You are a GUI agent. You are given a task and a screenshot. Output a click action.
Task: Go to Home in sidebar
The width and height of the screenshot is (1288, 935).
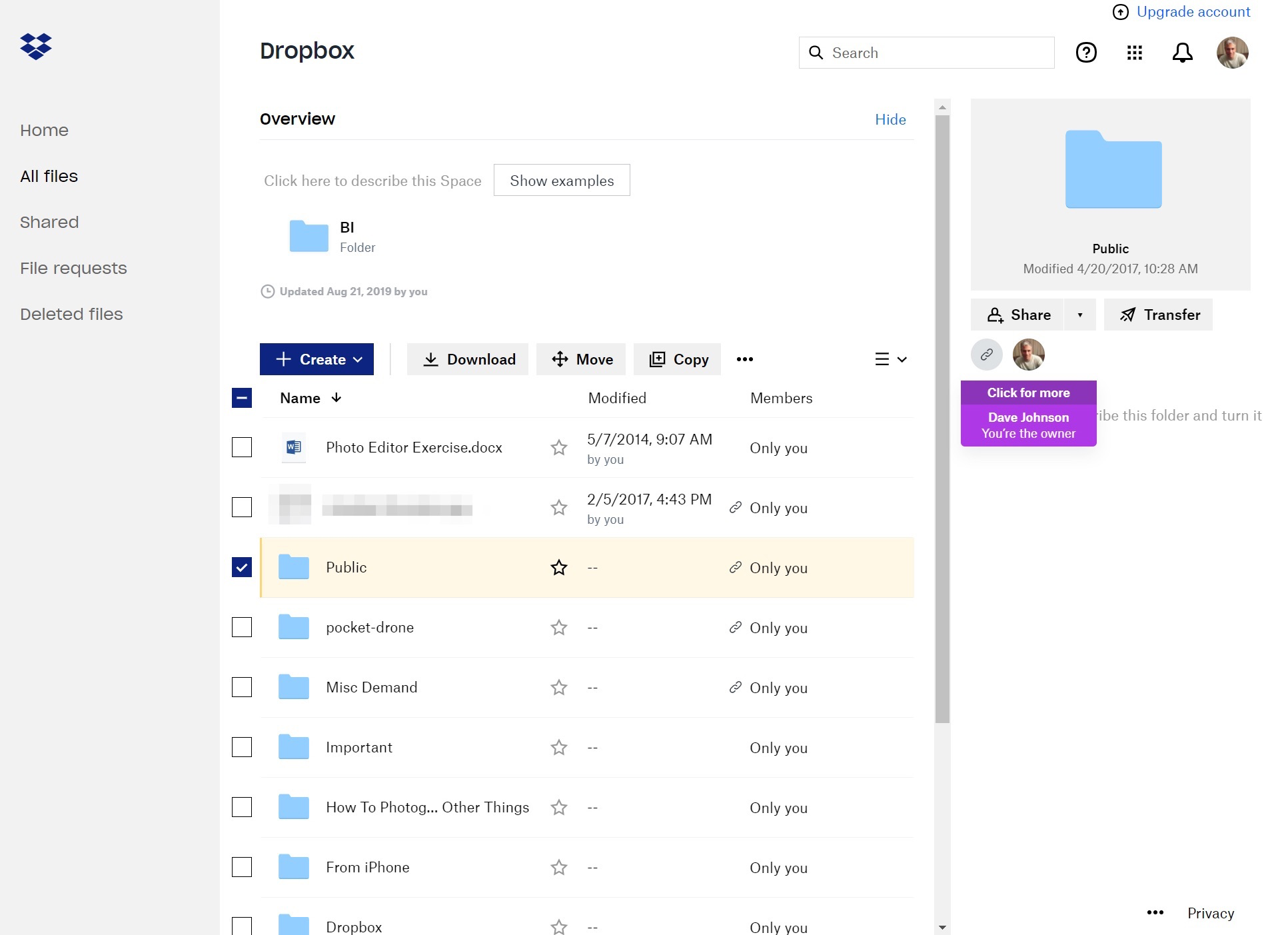(x=44, y=130)
